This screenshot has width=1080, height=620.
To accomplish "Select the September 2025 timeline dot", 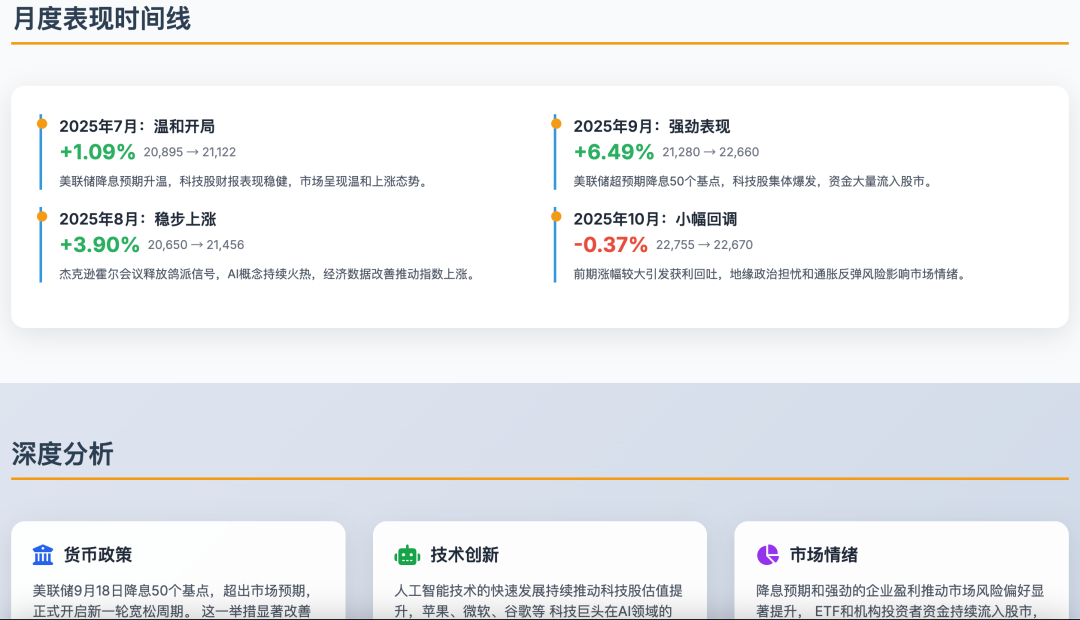I will pos(556,123).
